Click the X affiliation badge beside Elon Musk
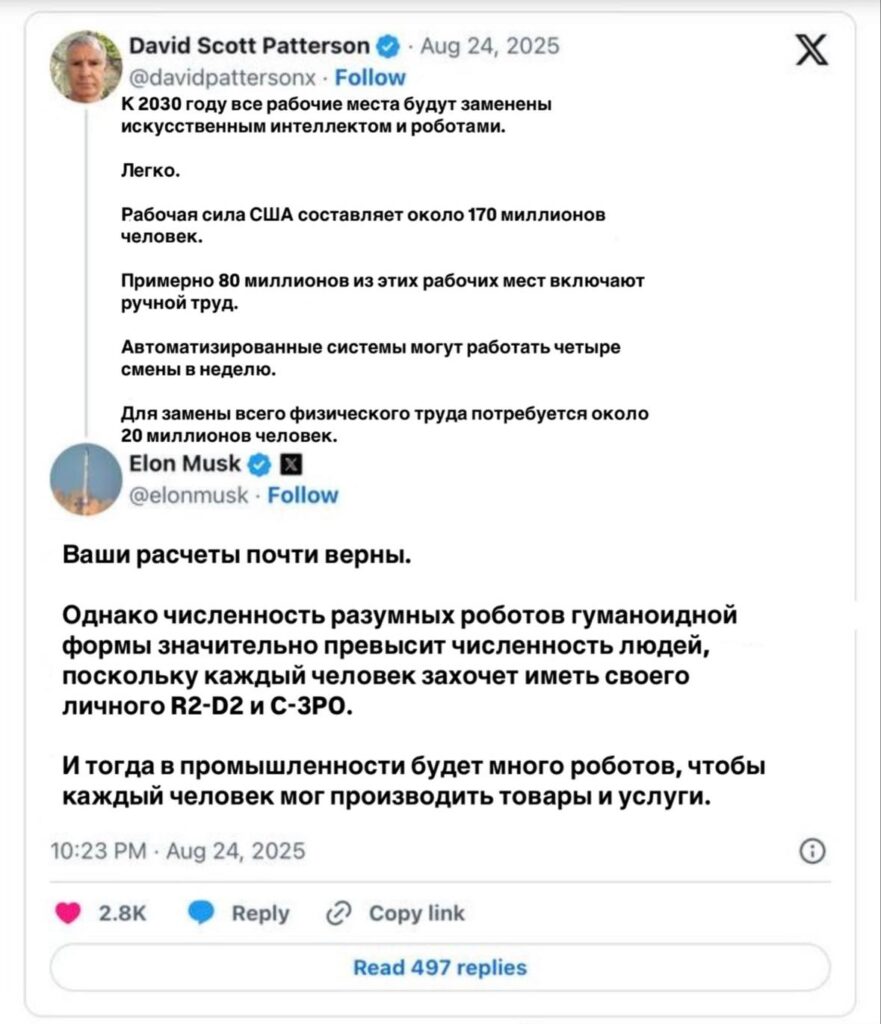The width and height of the screenshot is (881, 1024). click(x=291, y=464)
